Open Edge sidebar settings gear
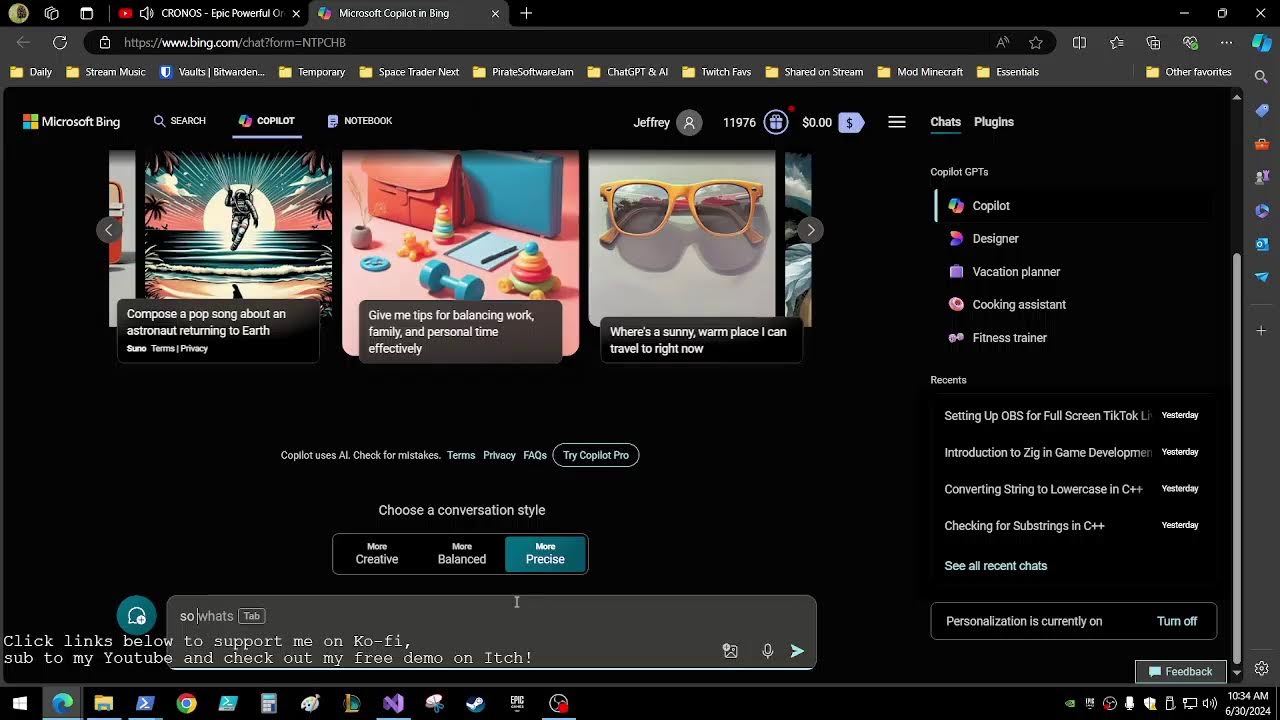Viewport: 1280px width, 720px height. (x=1262, y=668)
